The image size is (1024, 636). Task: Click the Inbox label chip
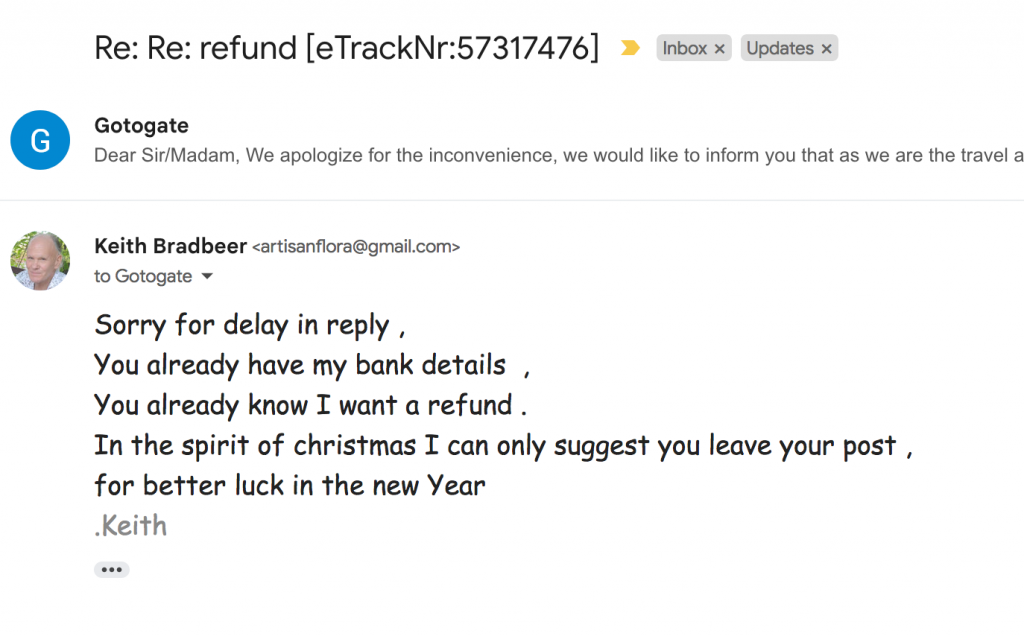pyautogui.click(x=685, y=48)
